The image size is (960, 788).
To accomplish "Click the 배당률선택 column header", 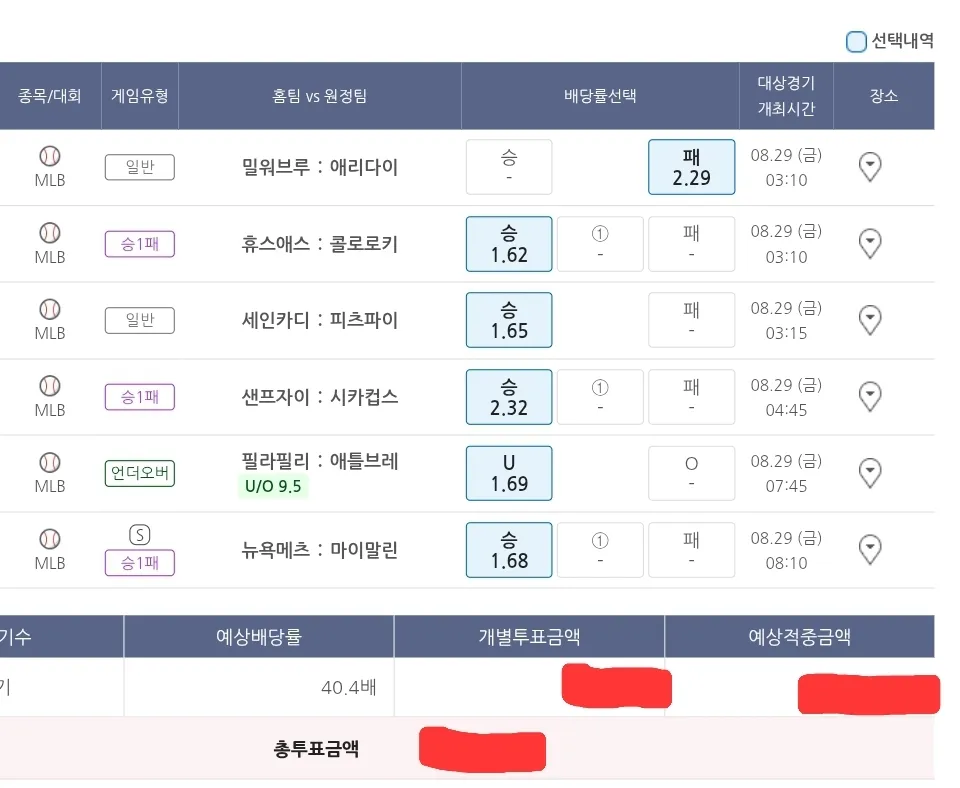I will (x=600, y=96).
